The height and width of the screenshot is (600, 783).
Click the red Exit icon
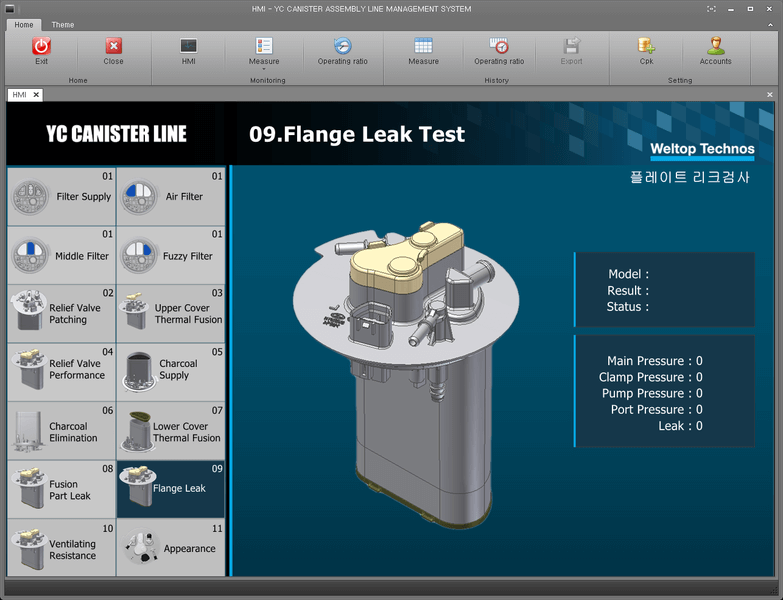coord(41,47)
